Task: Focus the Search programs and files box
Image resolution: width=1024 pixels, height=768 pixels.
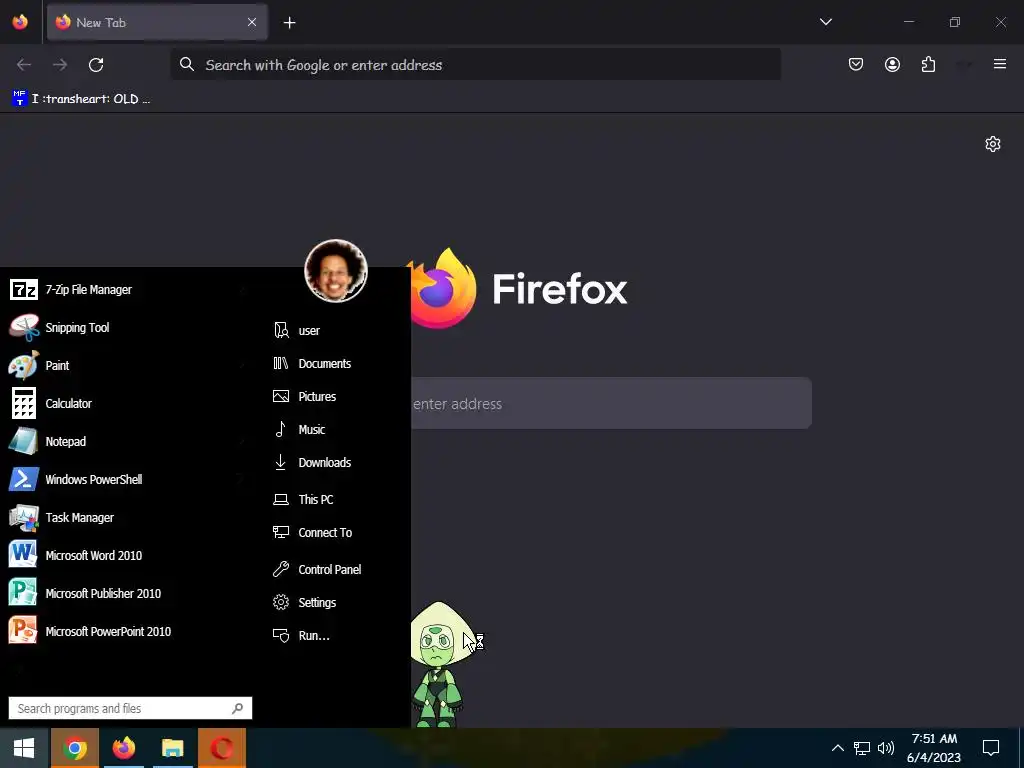Action: point(130,708)
